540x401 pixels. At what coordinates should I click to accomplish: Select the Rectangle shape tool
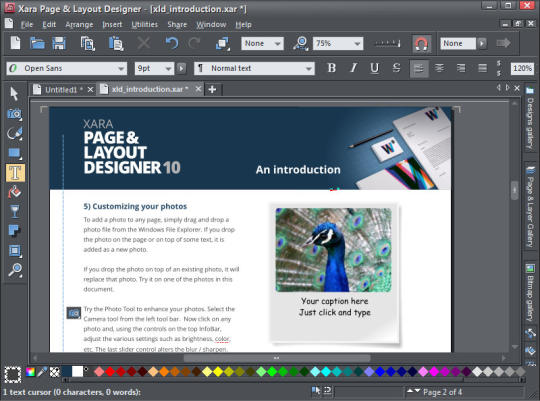pyautogui.click(x=14, y=153)
